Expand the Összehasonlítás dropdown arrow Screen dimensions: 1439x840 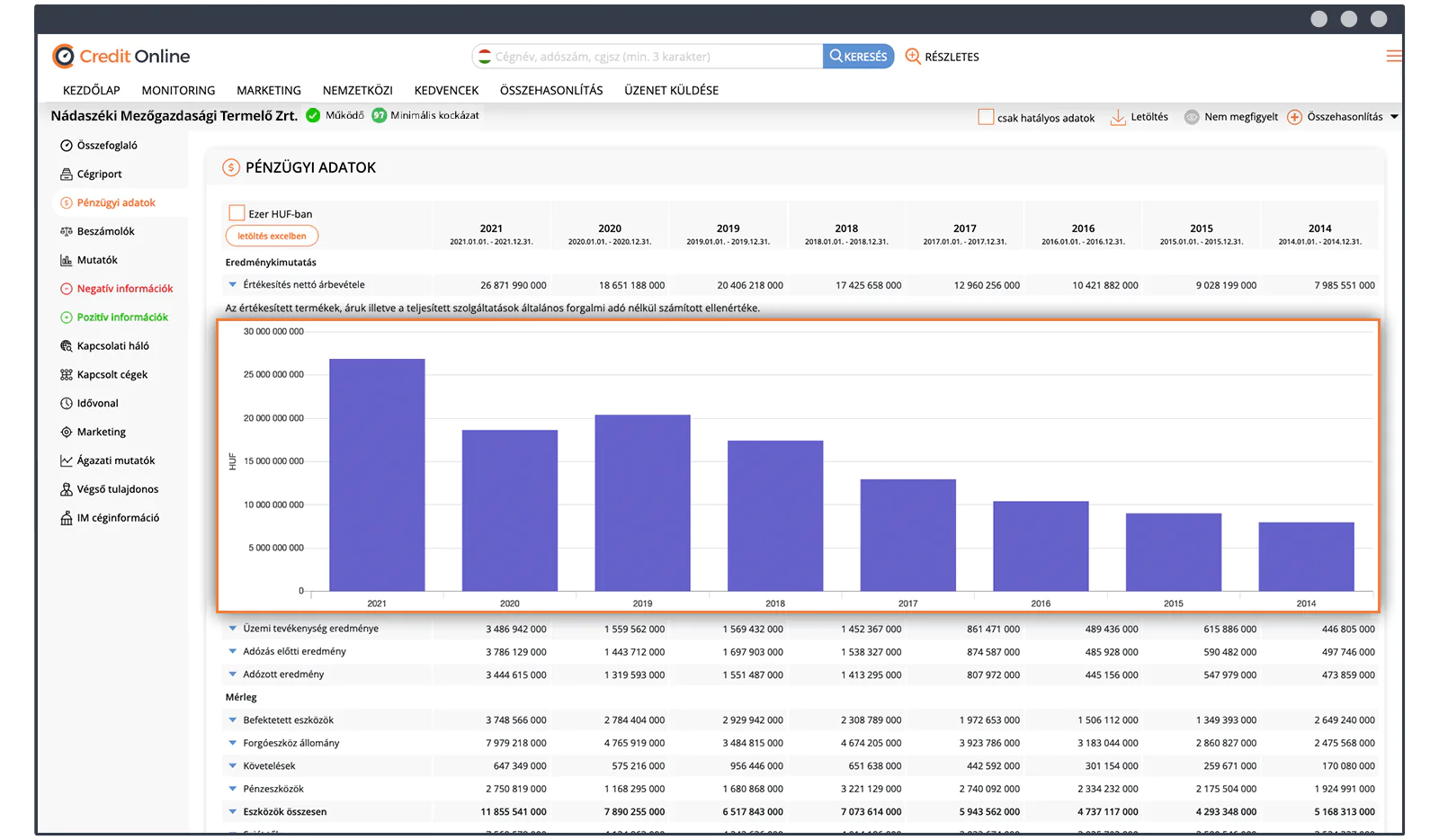click(x=1394, y=117)
